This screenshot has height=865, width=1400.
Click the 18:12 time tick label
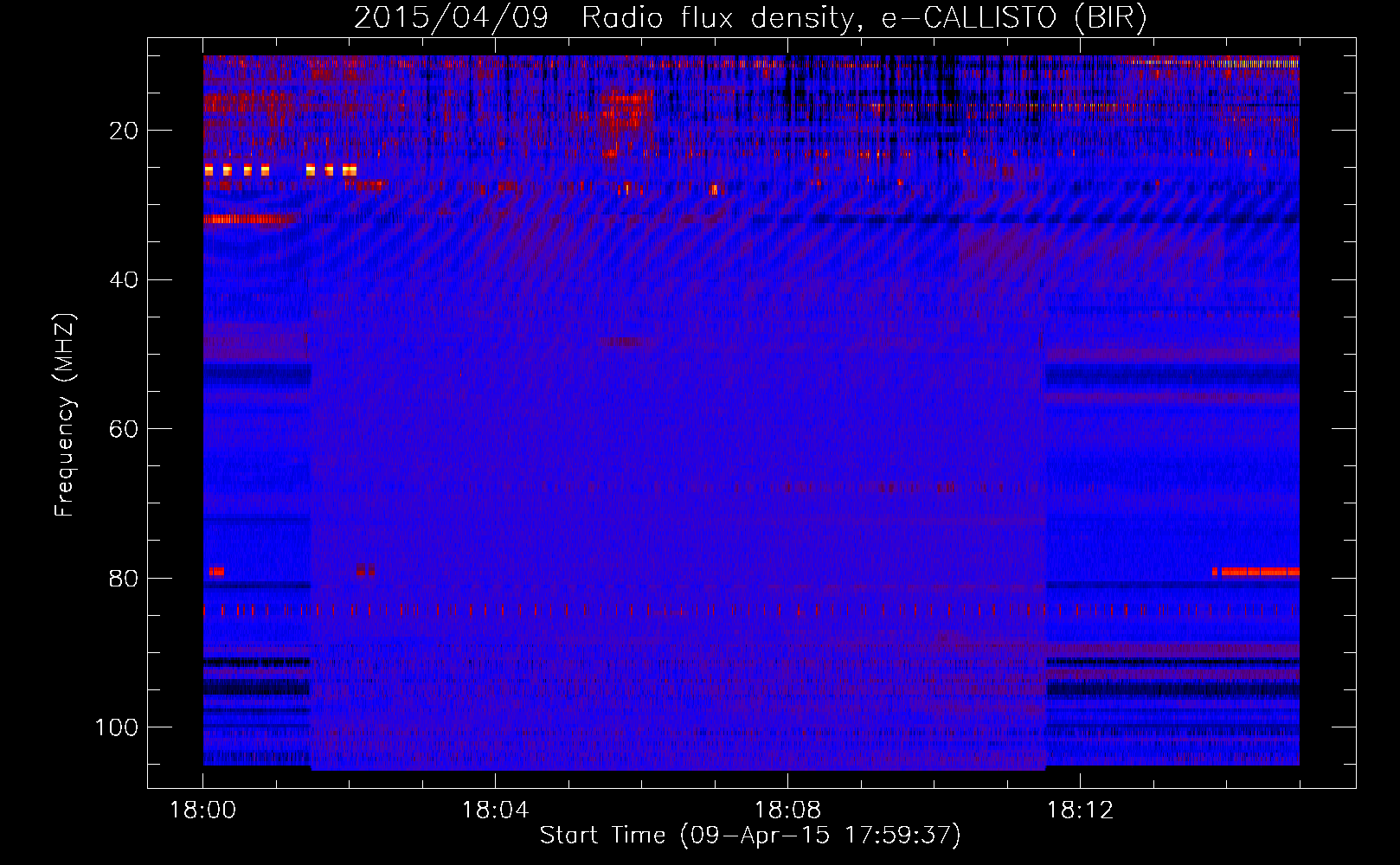(x=1080, y=811)
